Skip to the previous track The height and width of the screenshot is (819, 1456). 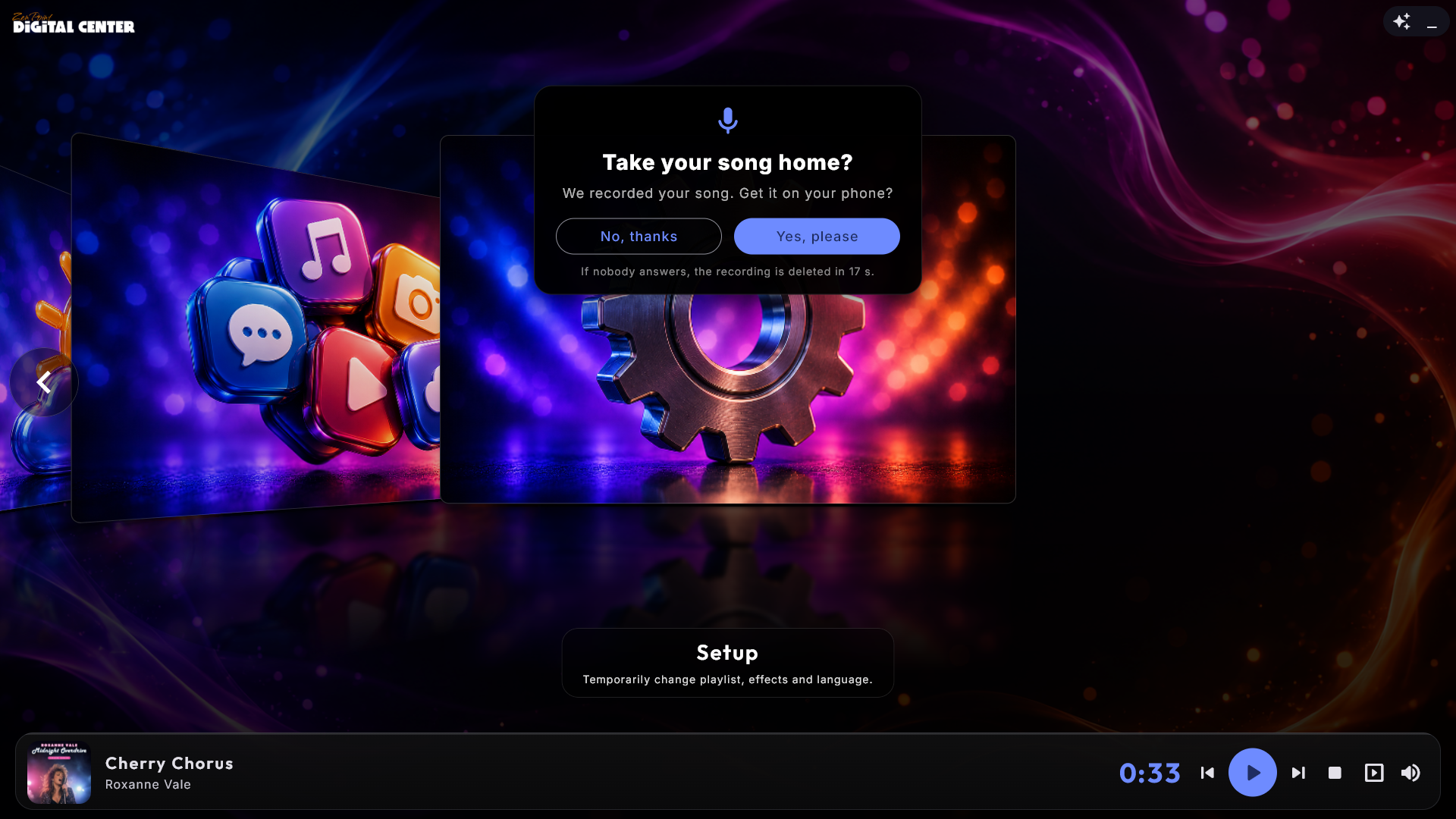coord(1207,773)
